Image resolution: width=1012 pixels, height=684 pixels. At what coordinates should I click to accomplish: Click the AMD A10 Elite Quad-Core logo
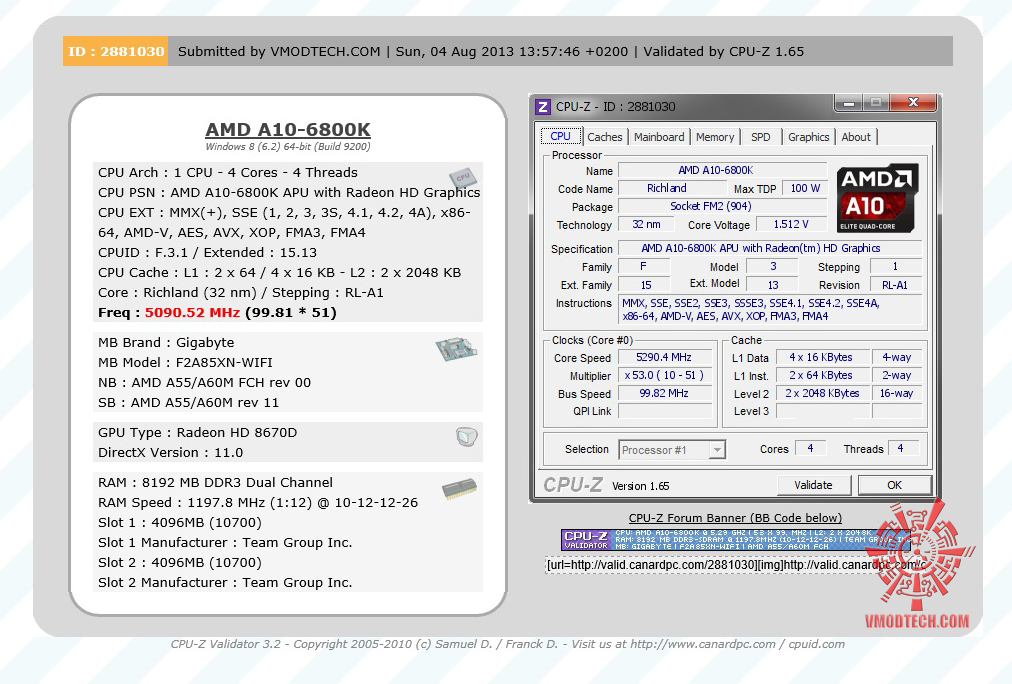point(877,198)
